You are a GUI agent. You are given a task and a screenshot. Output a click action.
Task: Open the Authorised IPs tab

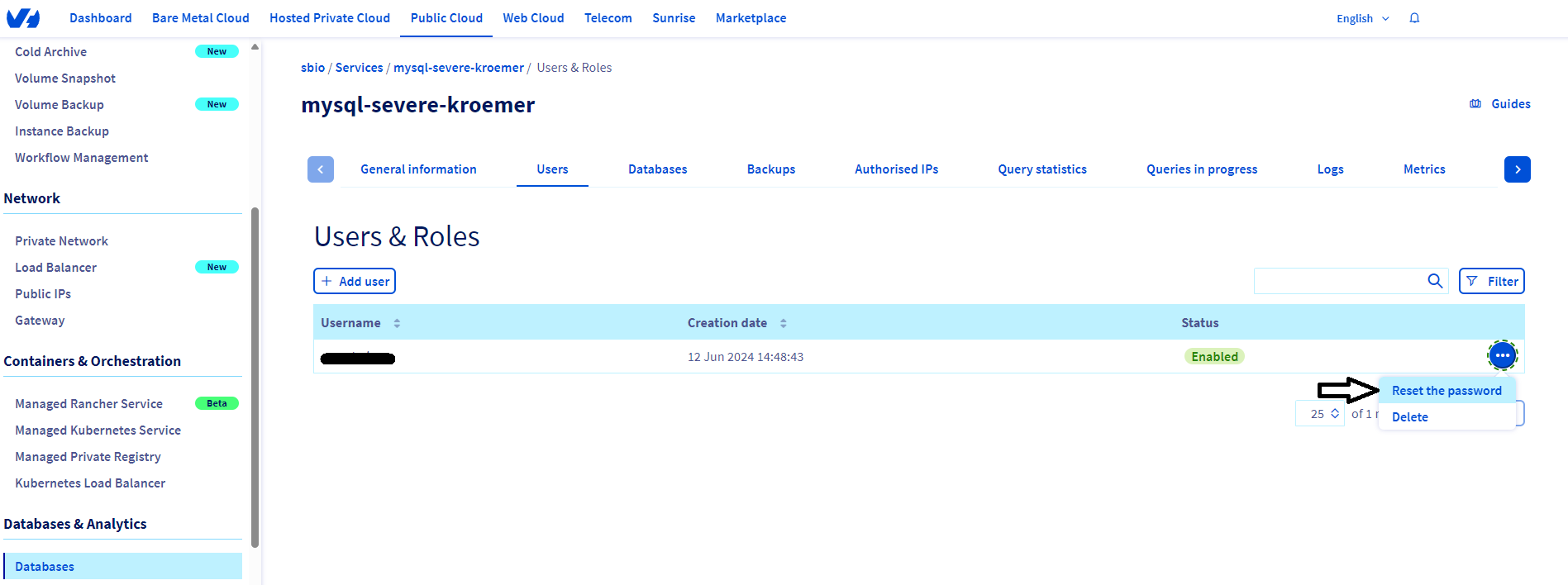(897, 169)
